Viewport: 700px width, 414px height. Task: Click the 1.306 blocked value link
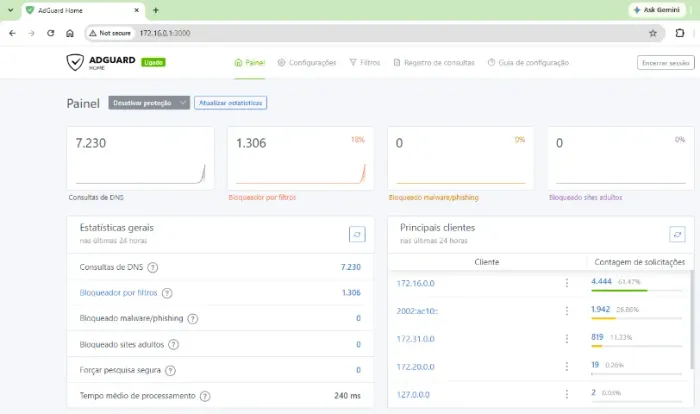351,293
